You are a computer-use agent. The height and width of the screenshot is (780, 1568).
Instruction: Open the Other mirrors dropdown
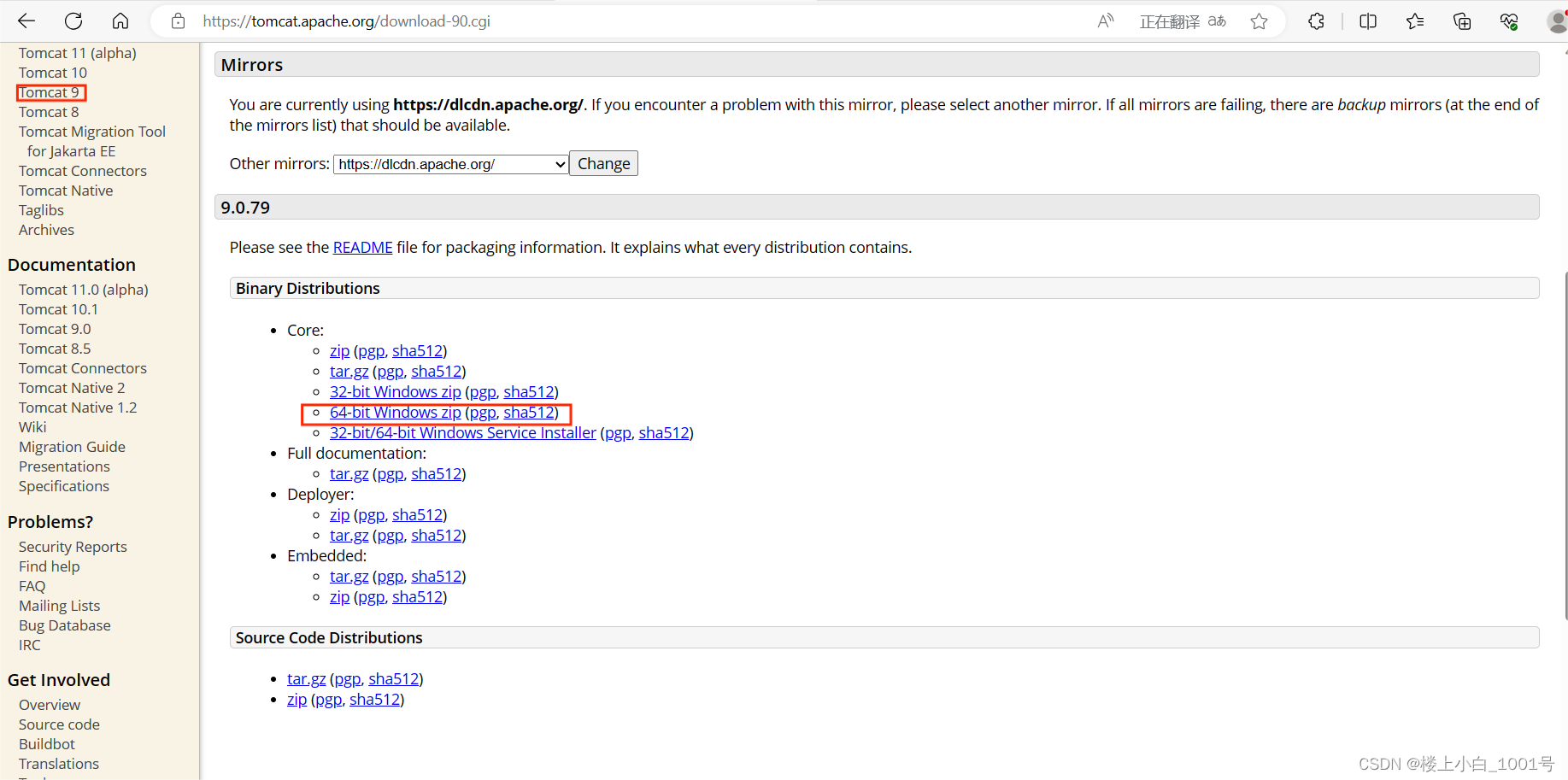(x=451, y=164)
